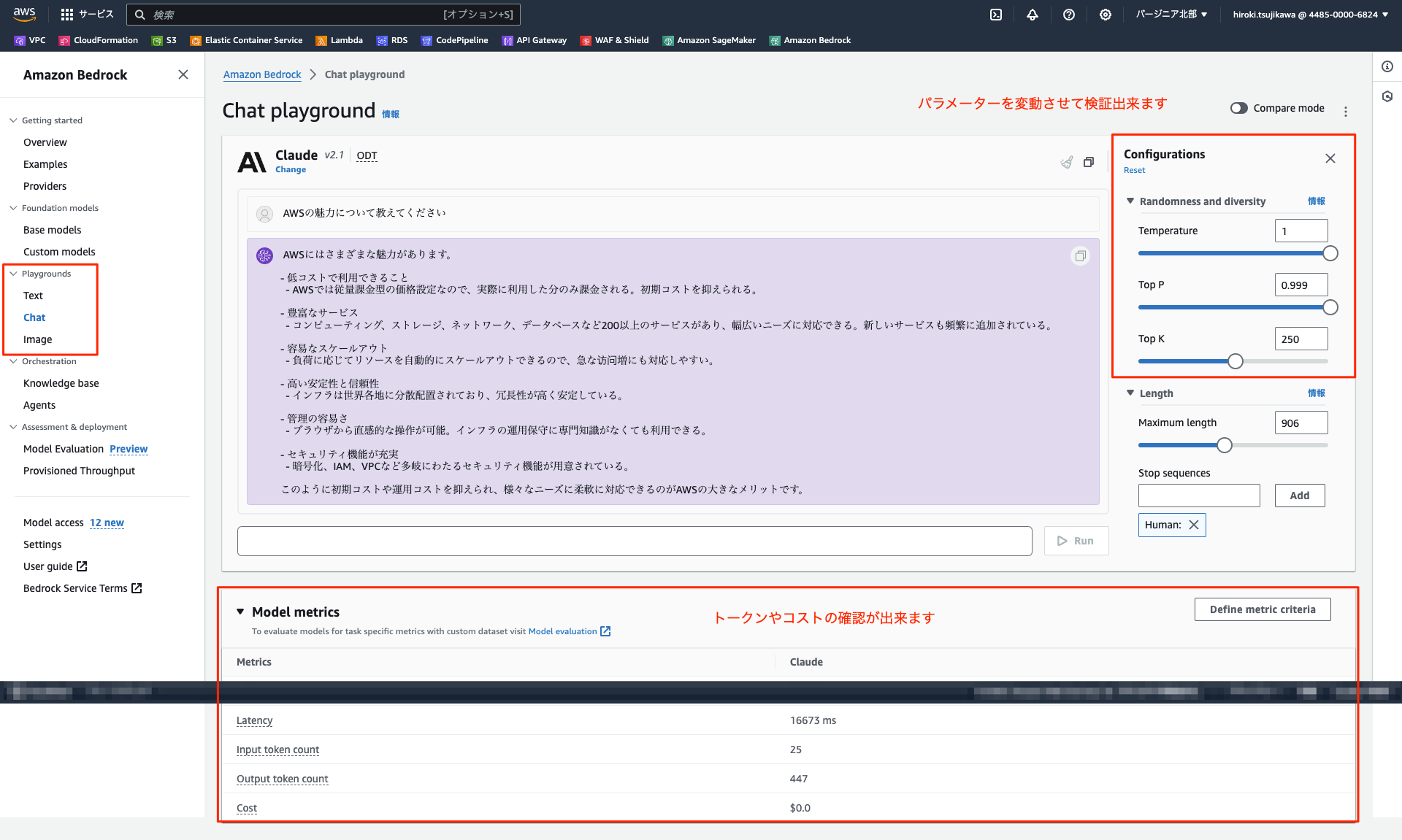Collapse Randomness and diversity section
The width and height of the screenshot is (1402, 840).
pyautogui.click(x=1130, y=201)
